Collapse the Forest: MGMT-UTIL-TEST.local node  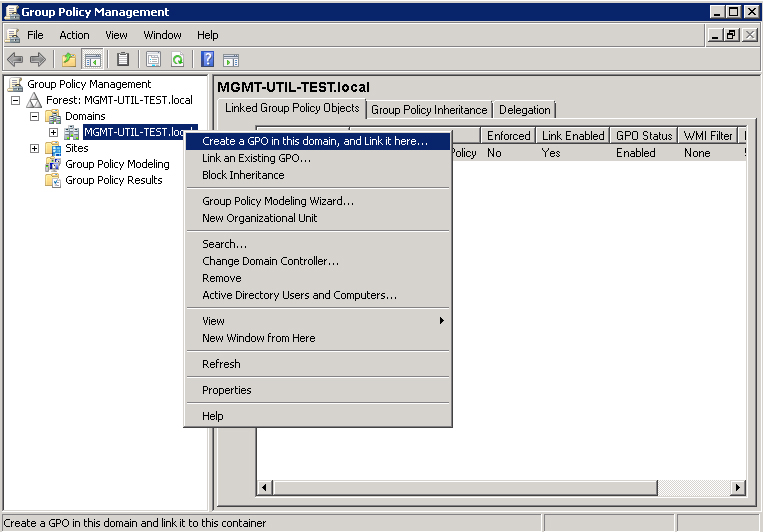coord(16,100)
